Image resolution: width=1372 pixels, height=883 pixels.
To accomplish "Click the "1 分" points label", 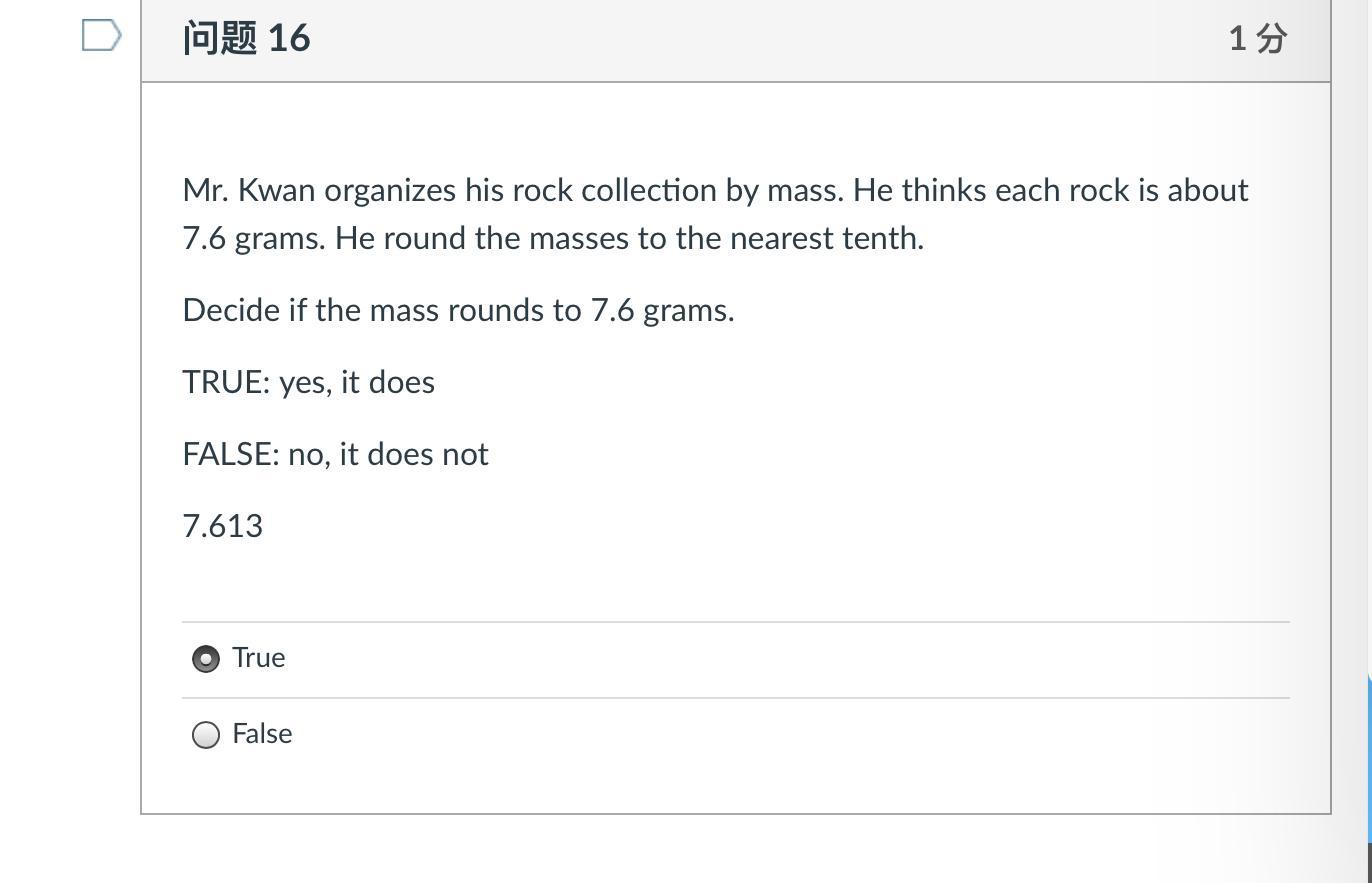I will tap(1257, 39).
